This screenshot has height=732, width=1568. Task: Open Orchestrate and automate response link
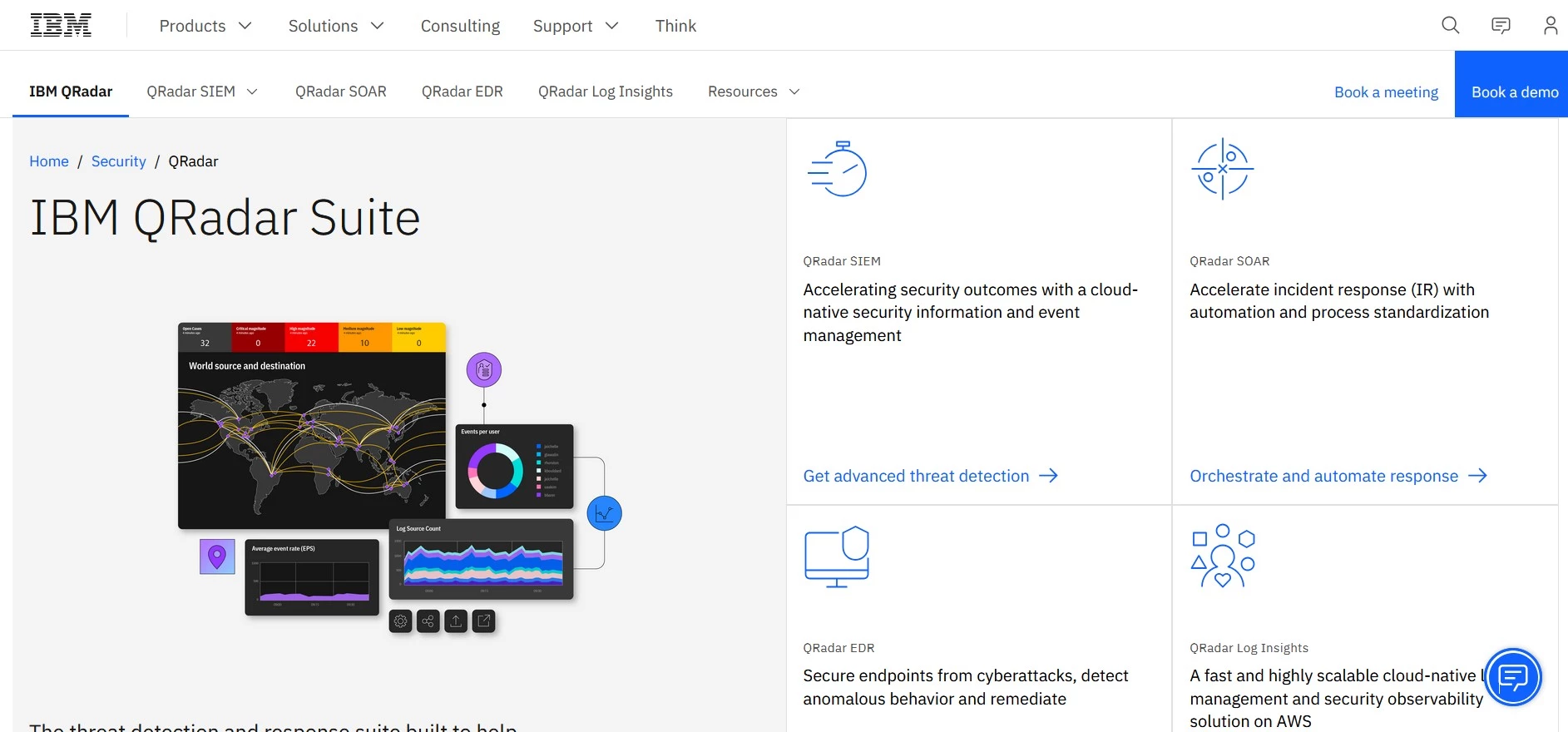pyautogui.click(x=1338, y=476)
